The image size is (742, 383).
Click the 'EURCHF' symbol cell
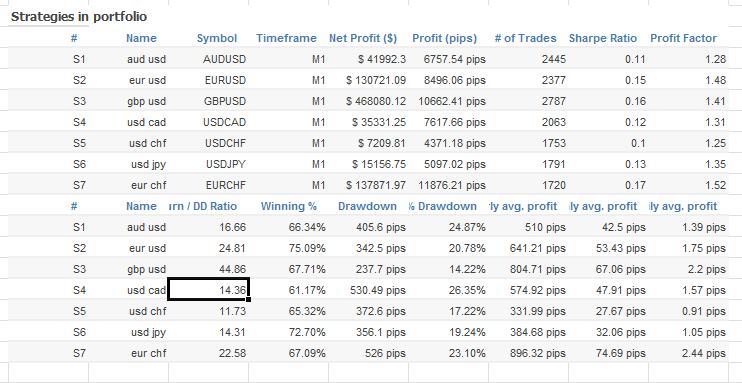[x=225, y=185]
